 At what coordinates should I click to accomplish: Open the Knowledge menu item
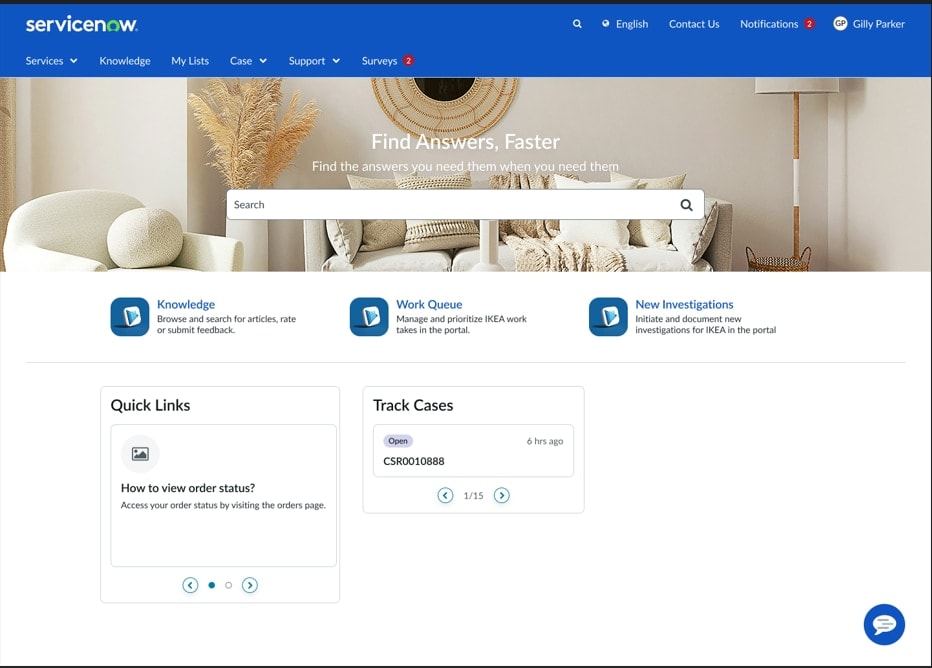(x=125, y=61)
